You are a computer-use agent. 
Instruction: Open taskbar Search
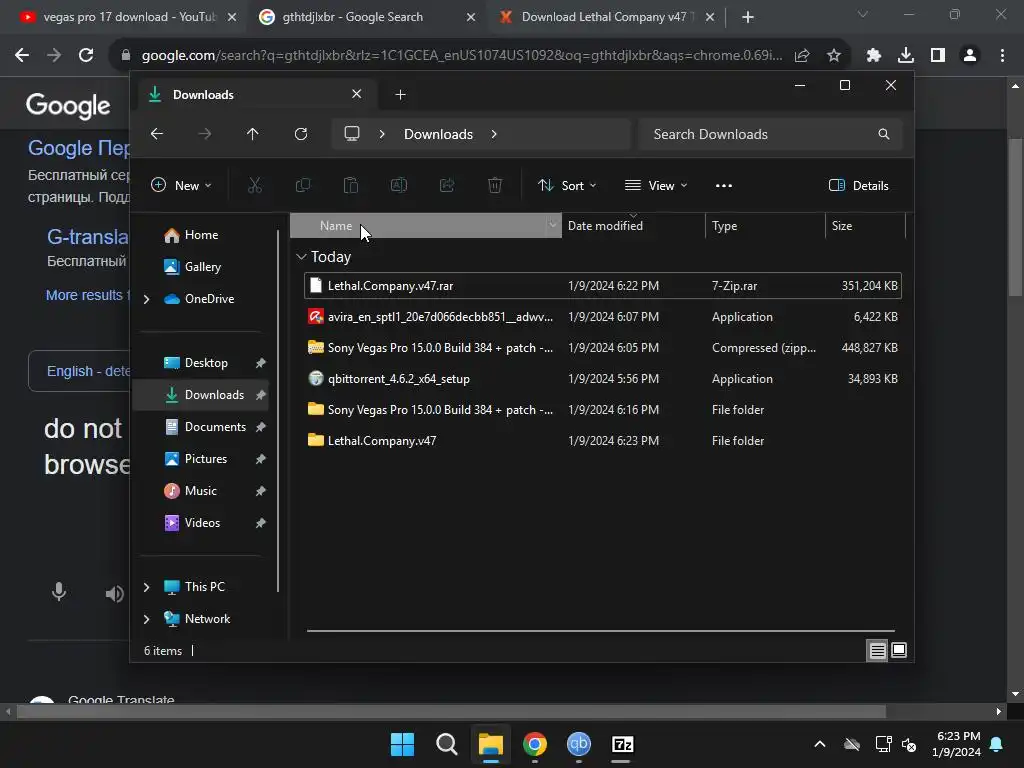(447, 744)
